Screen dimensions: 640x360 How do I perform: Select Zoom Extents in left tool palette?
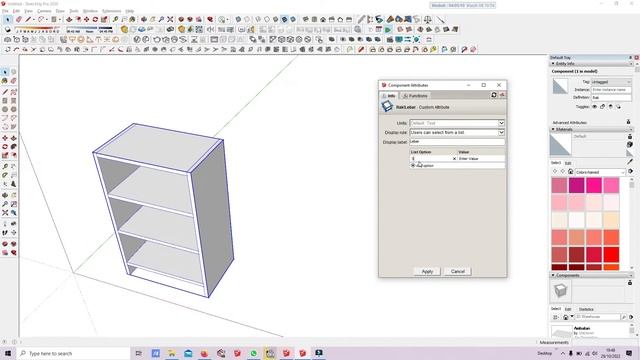[5, 213]
